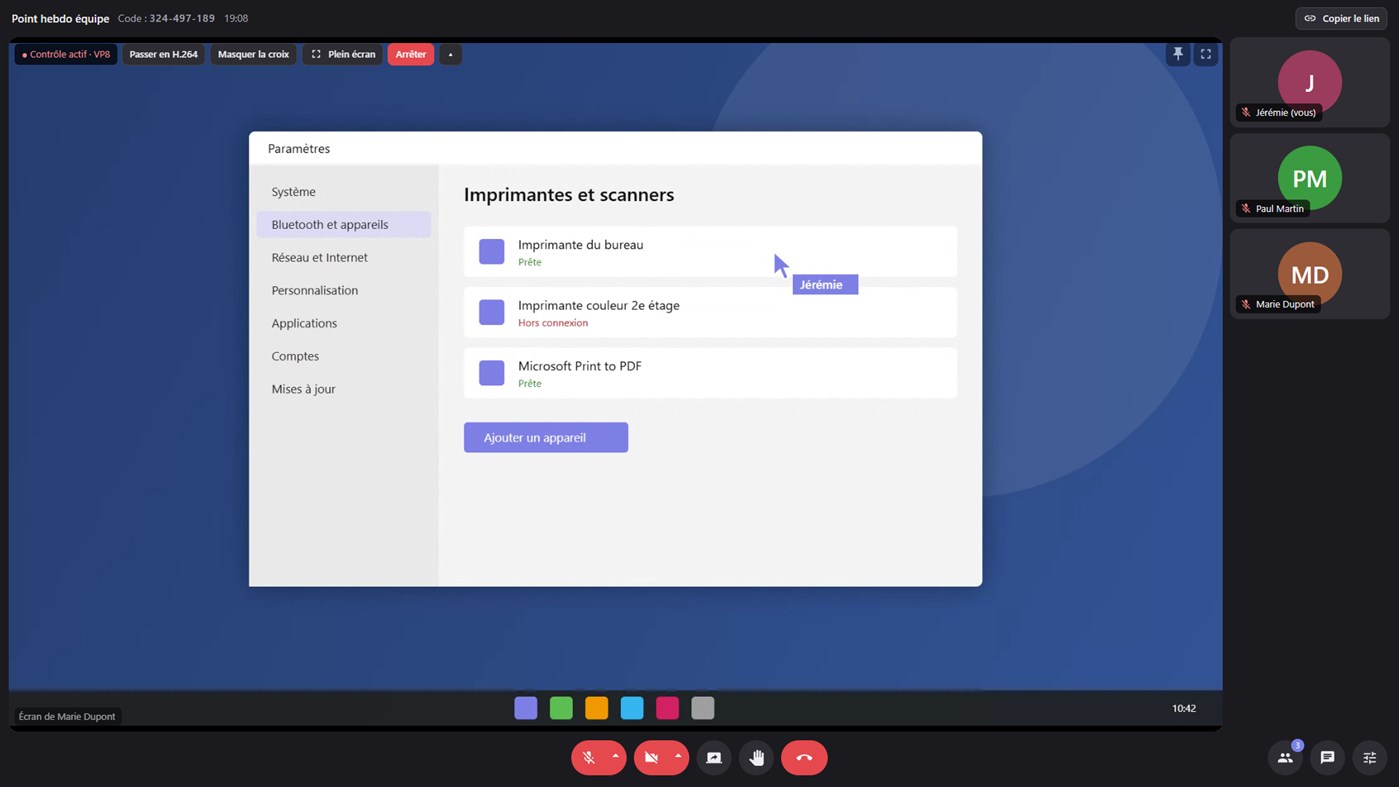The width and height of the screenshot is (1399, 787).
Task: Open the settings sliders icon
Action: click(x=1370, y=758)
